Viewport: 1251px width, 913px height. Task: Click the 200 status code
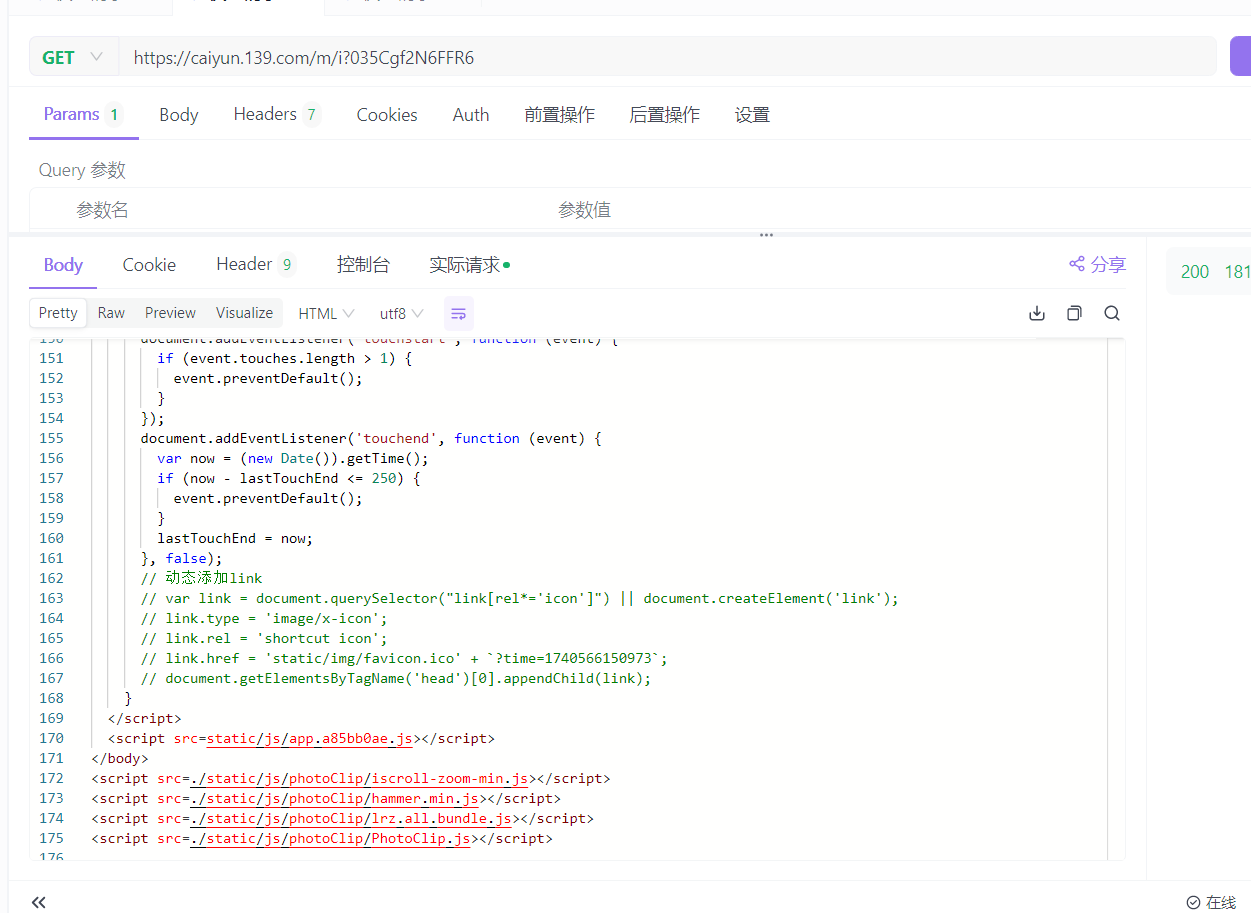pyautogui.click(x=1195, y=272)
